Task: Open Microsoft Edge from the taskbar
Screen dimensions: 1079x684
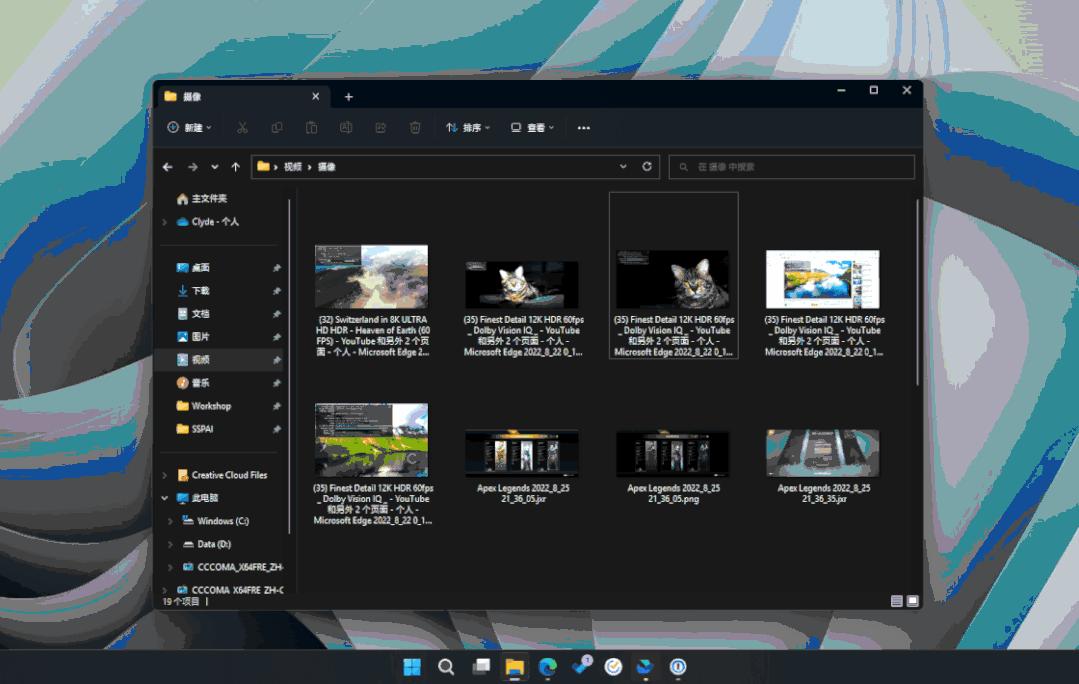Action: (547, 667)
